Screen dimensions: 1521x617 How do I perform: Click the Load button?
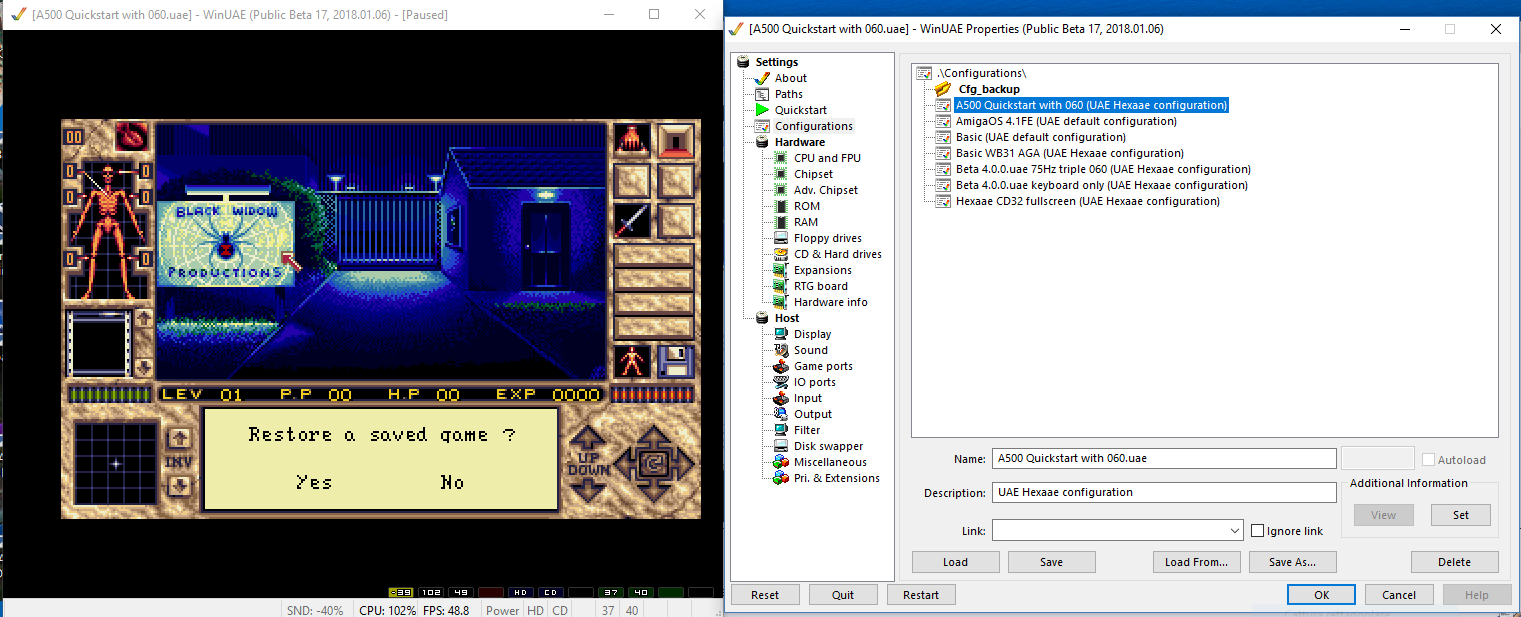click(956, 562)
